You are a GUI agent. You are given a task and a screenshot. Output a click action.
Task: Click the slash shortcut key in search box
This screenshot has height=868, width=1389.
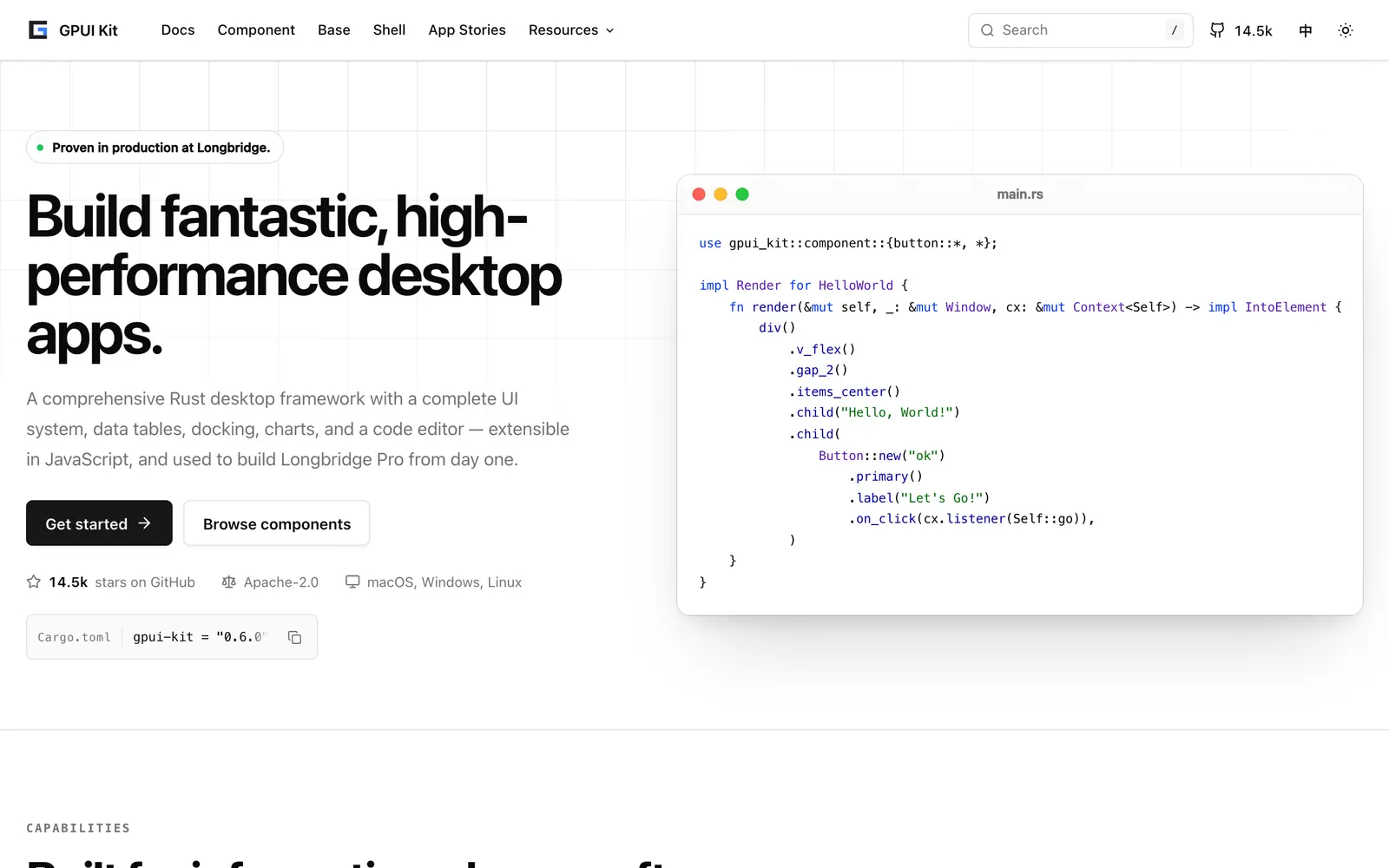pyautogui.click(x=1174, y=30)
